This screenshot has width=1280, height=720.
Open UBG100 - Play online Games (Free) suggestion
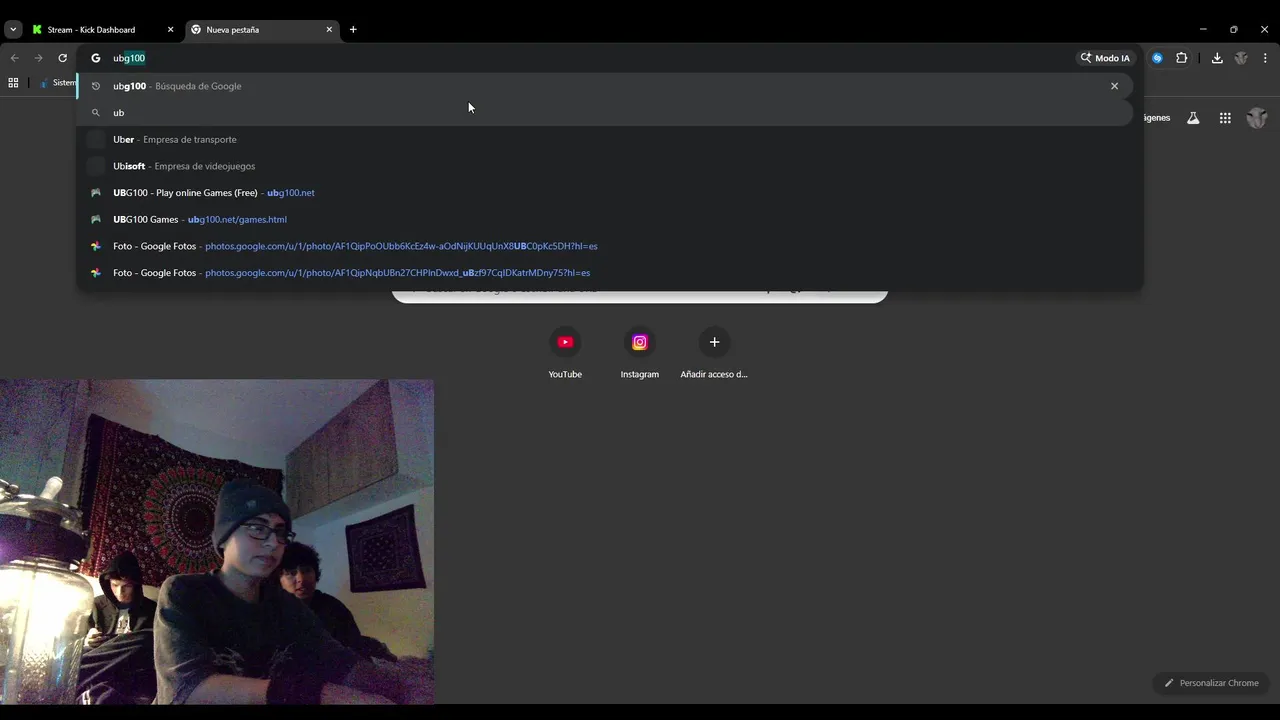605,193
